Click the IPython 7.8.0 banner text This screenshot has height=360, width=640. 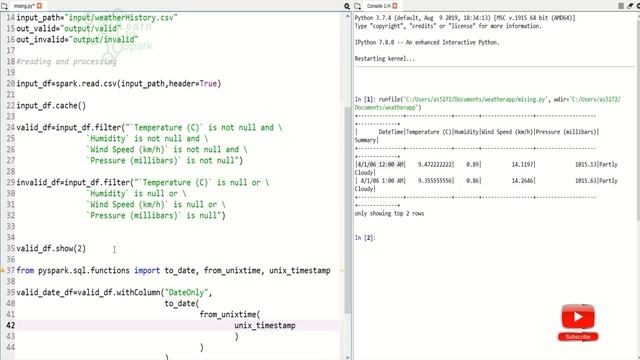[427, 42]
